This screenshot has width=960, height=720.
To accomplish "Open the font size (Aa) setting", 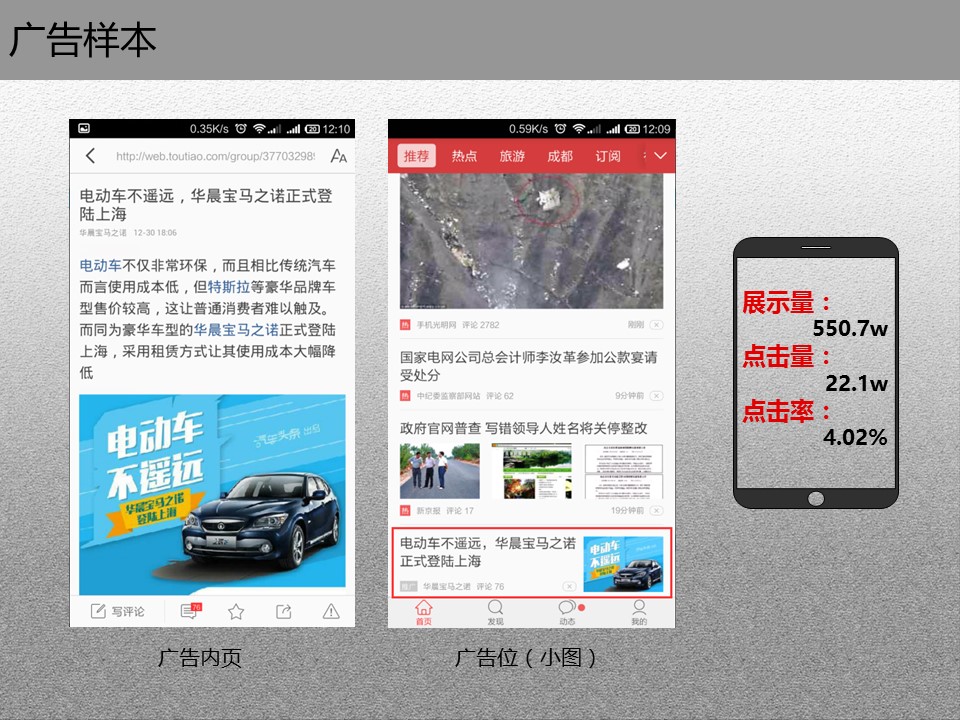I will click(x=339, y=156).
